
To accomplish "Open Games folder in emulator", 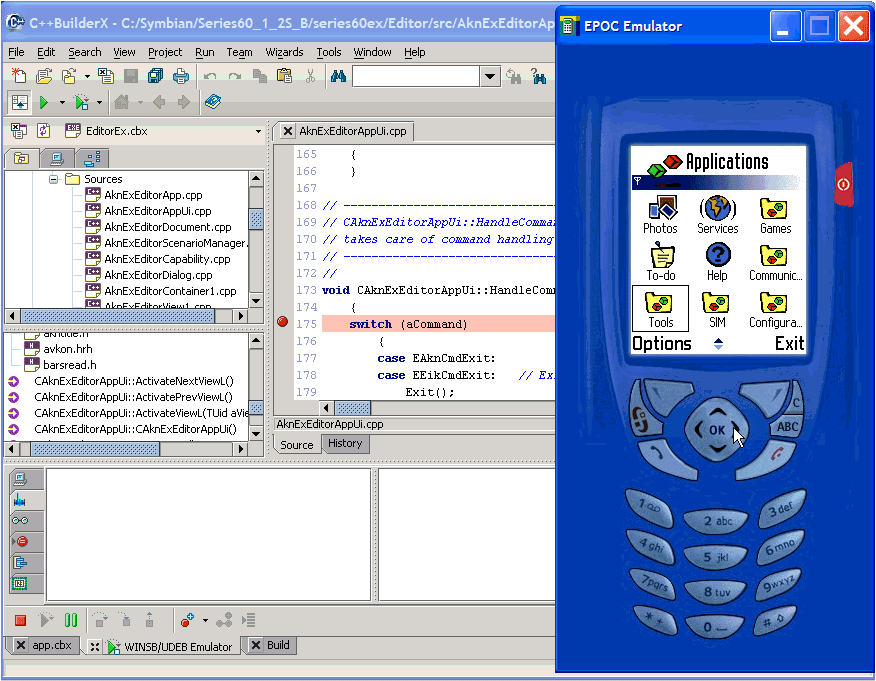I will click(x=775, y=215).
